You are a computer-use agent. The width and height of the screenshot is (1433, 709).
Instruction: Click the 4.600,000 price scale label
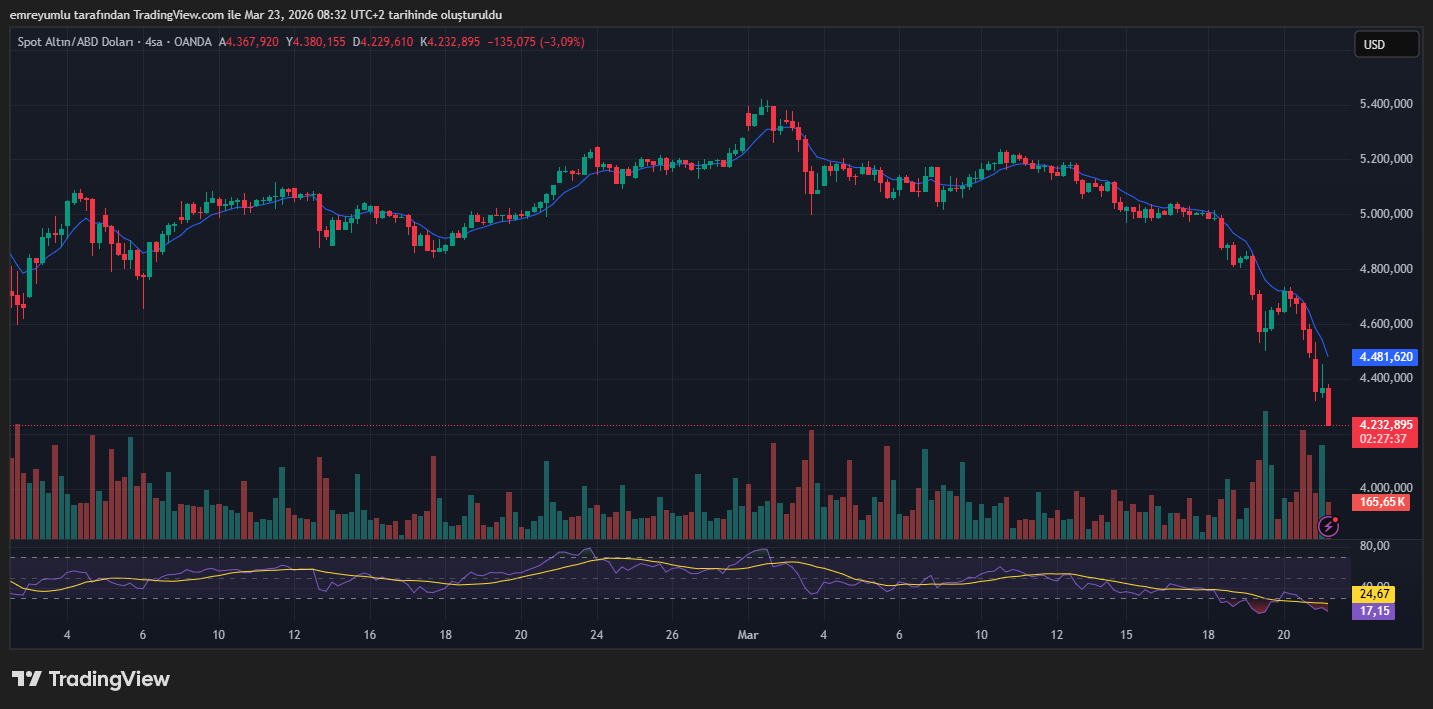(x=1386, y=324)
